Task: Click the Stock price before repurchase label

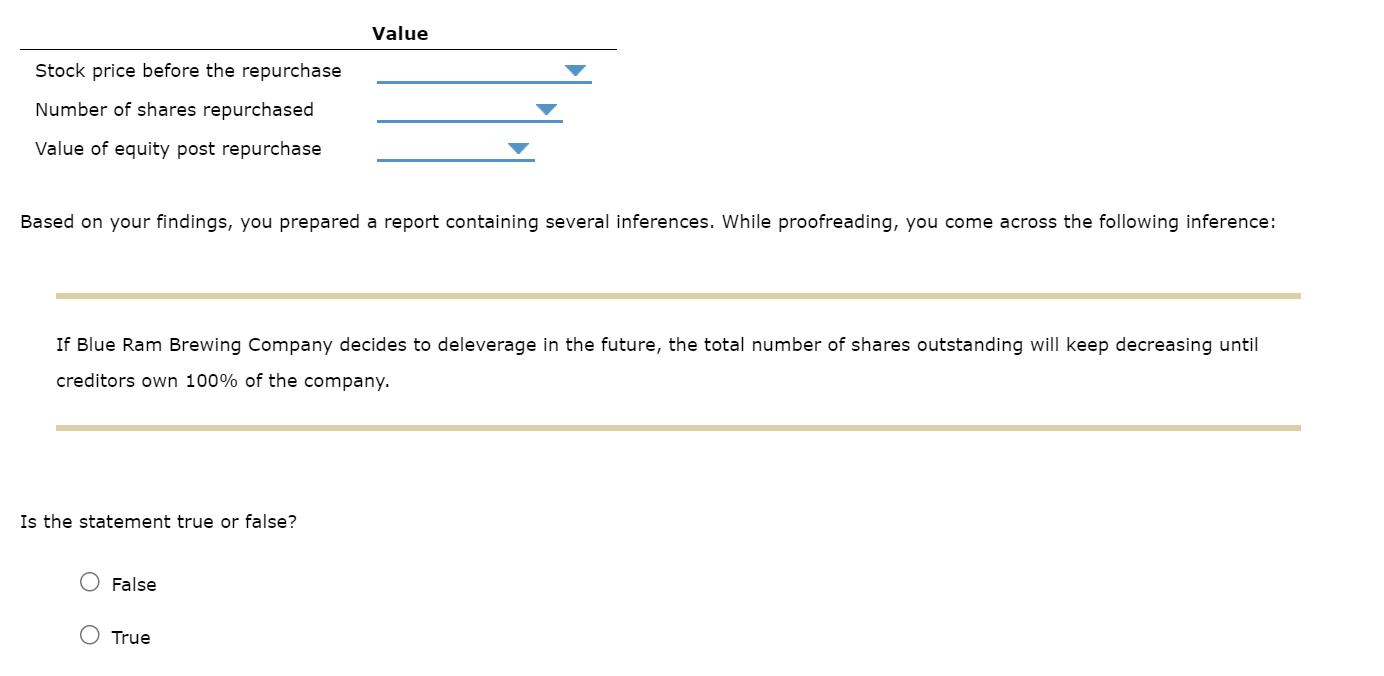Action: pyautogui.click(x=188, y=70)
